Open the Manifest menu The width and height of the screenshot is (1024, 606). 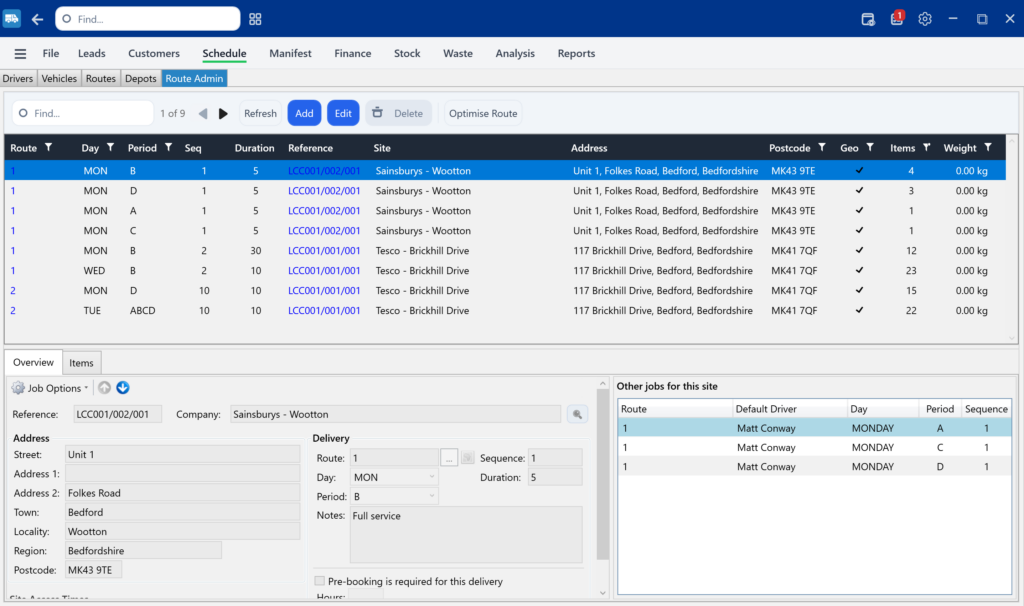pos(290,54)
